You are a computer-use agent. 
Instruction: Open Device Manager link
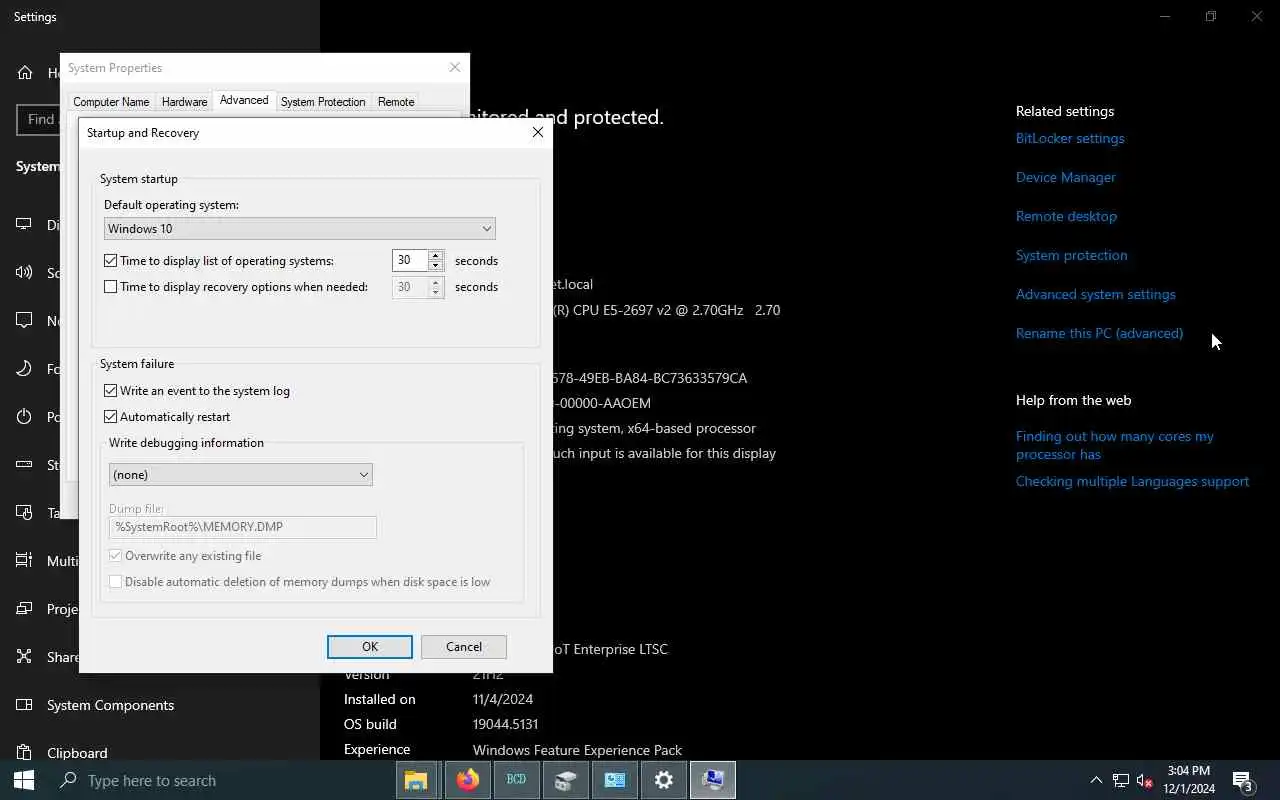[x=1066, y=177]
